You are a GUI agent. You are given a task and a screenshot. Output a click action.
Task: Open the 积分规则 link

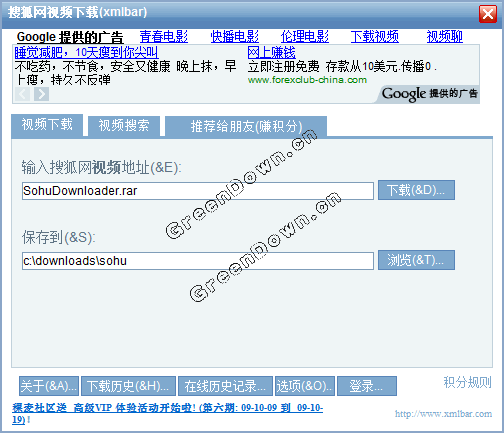(x=467, y=382)
